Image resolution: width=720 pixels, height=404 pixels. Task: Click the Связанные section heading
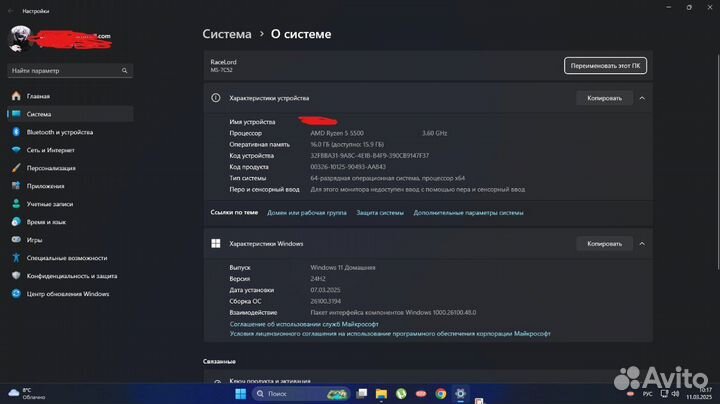(219, 361)
